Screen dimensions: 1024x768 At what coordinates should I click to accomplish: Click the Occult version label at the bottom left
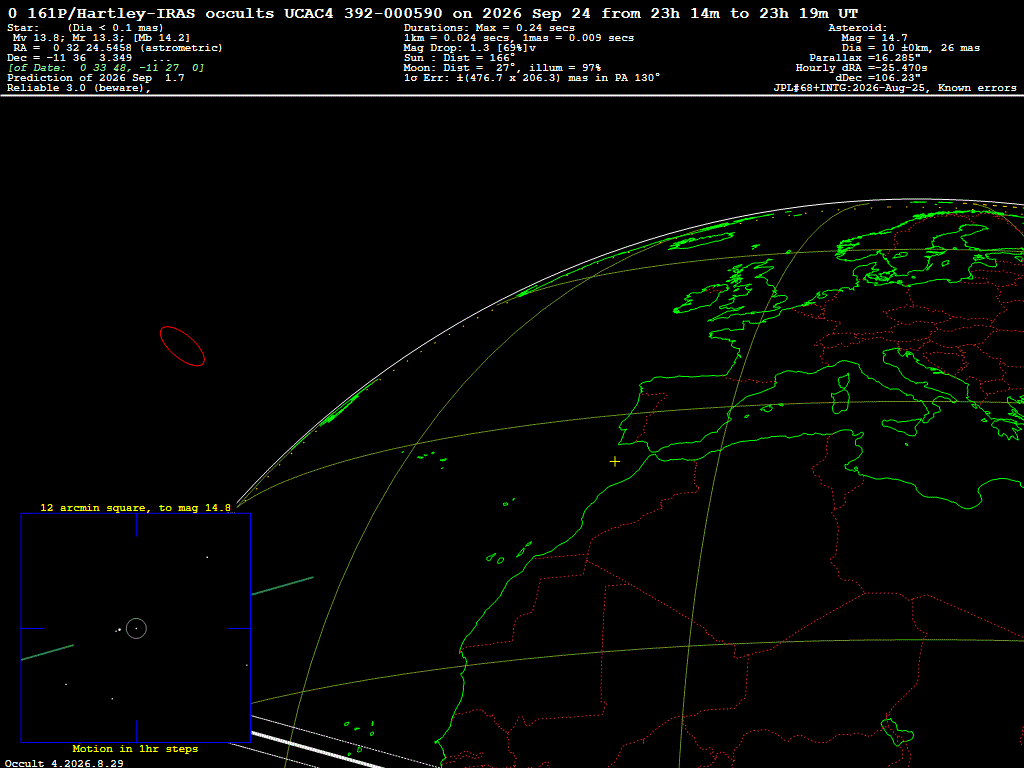point(64,763)
